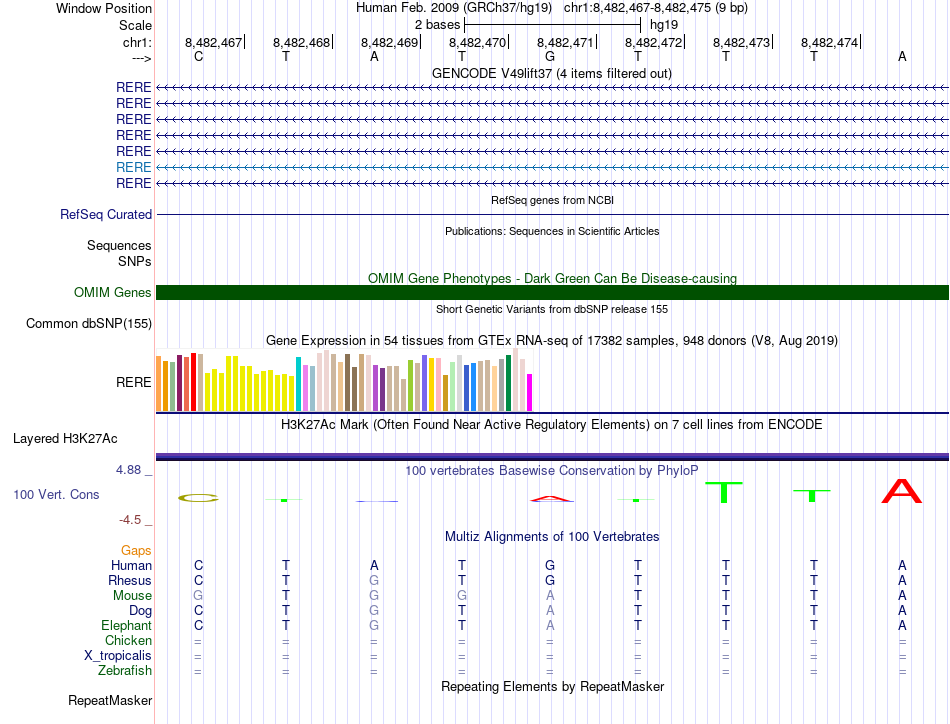Viewport: 950px width, 724px height.
Task: Click the tallest green T conservation letter
Action: pyautogui.click(x=724, y=492)
